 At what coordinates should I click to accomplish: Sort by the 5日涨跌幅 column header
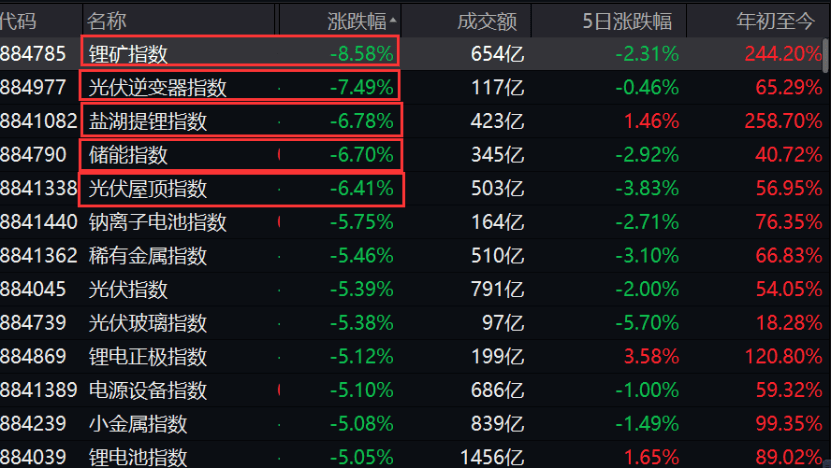(x=627, y=21)
